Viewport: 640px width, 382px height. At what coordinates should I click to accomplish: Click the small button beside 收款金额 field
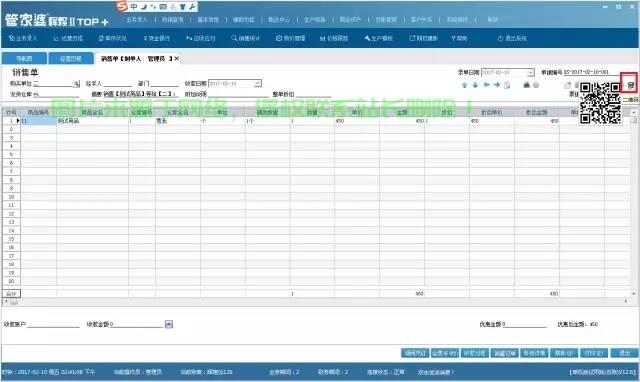[169, 324]
